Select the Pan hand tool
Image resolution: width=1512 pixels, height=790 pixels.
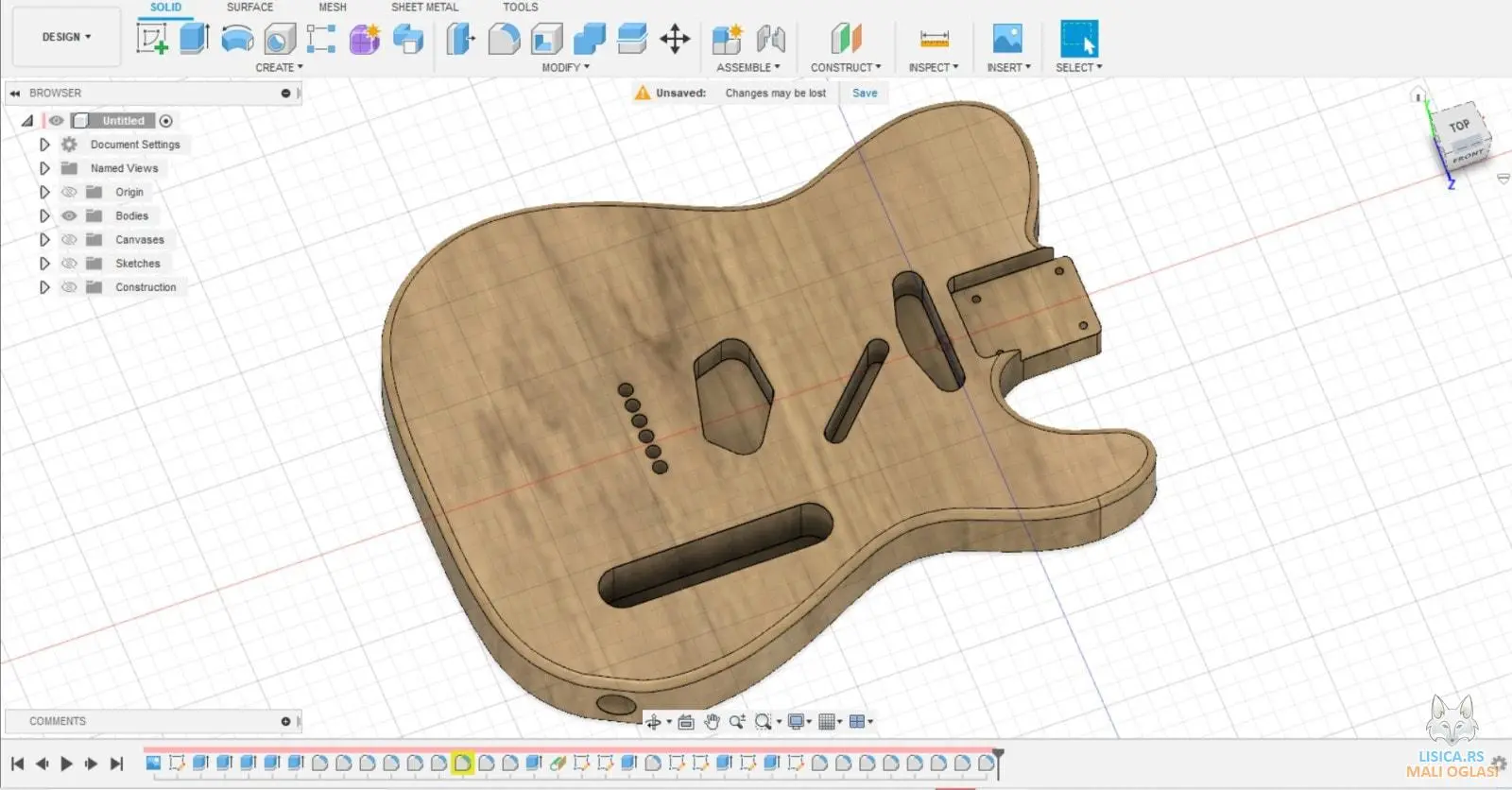coord(712,722)
